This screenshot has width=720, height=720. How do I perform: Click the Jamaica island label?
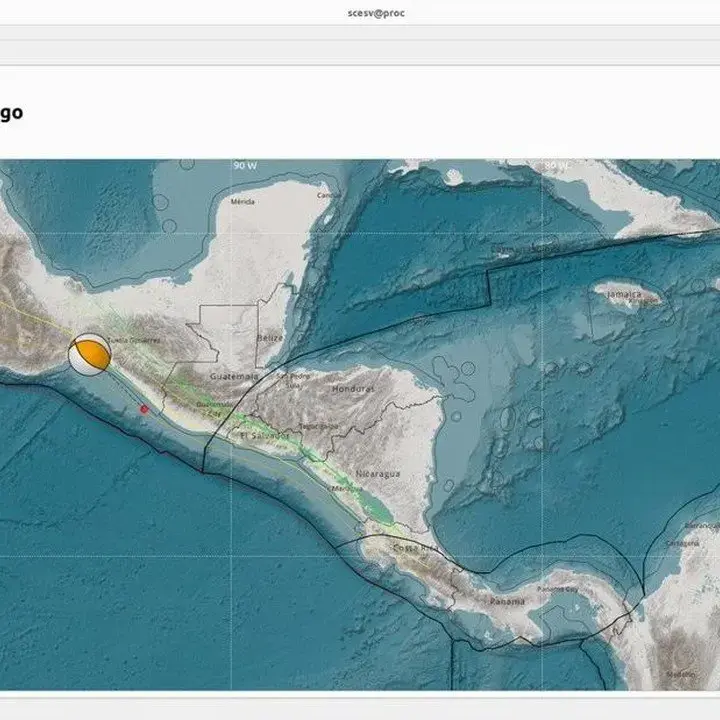pos(624,294)
